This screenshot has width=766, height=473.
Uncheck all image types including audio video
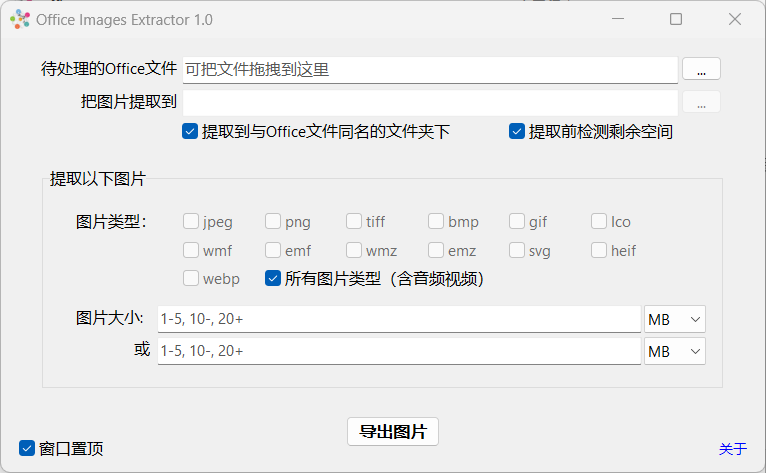point(273,279)
